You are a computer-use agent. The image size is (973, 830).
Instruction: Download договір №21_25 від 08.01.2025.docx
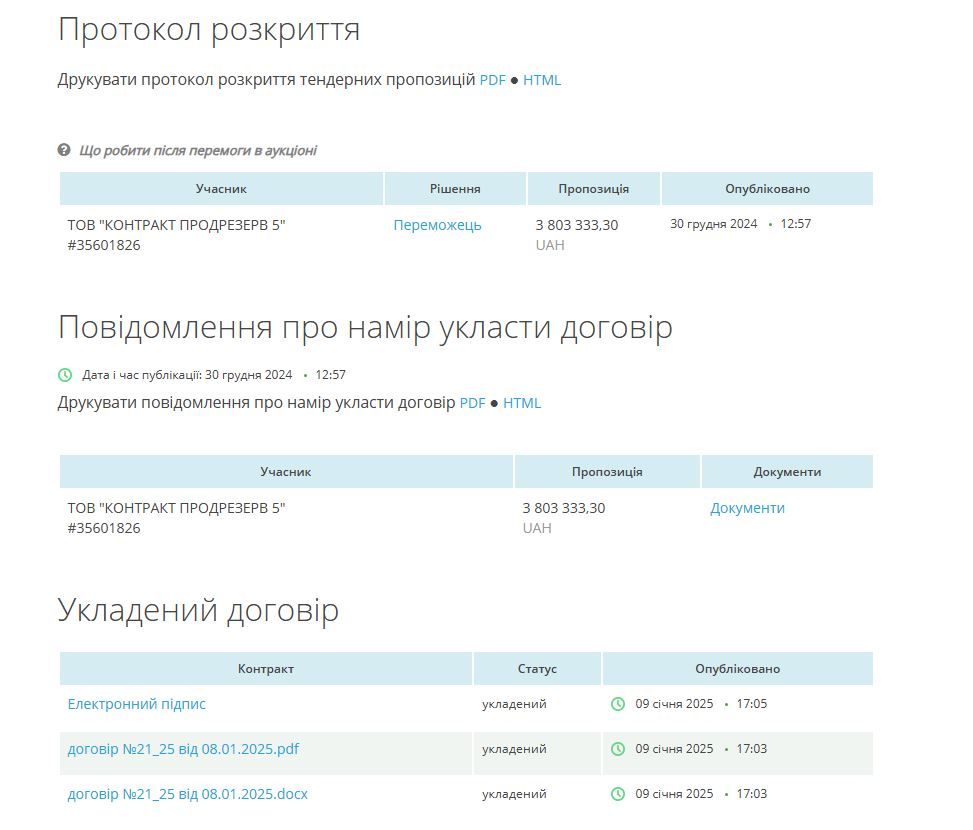(186, 793)
